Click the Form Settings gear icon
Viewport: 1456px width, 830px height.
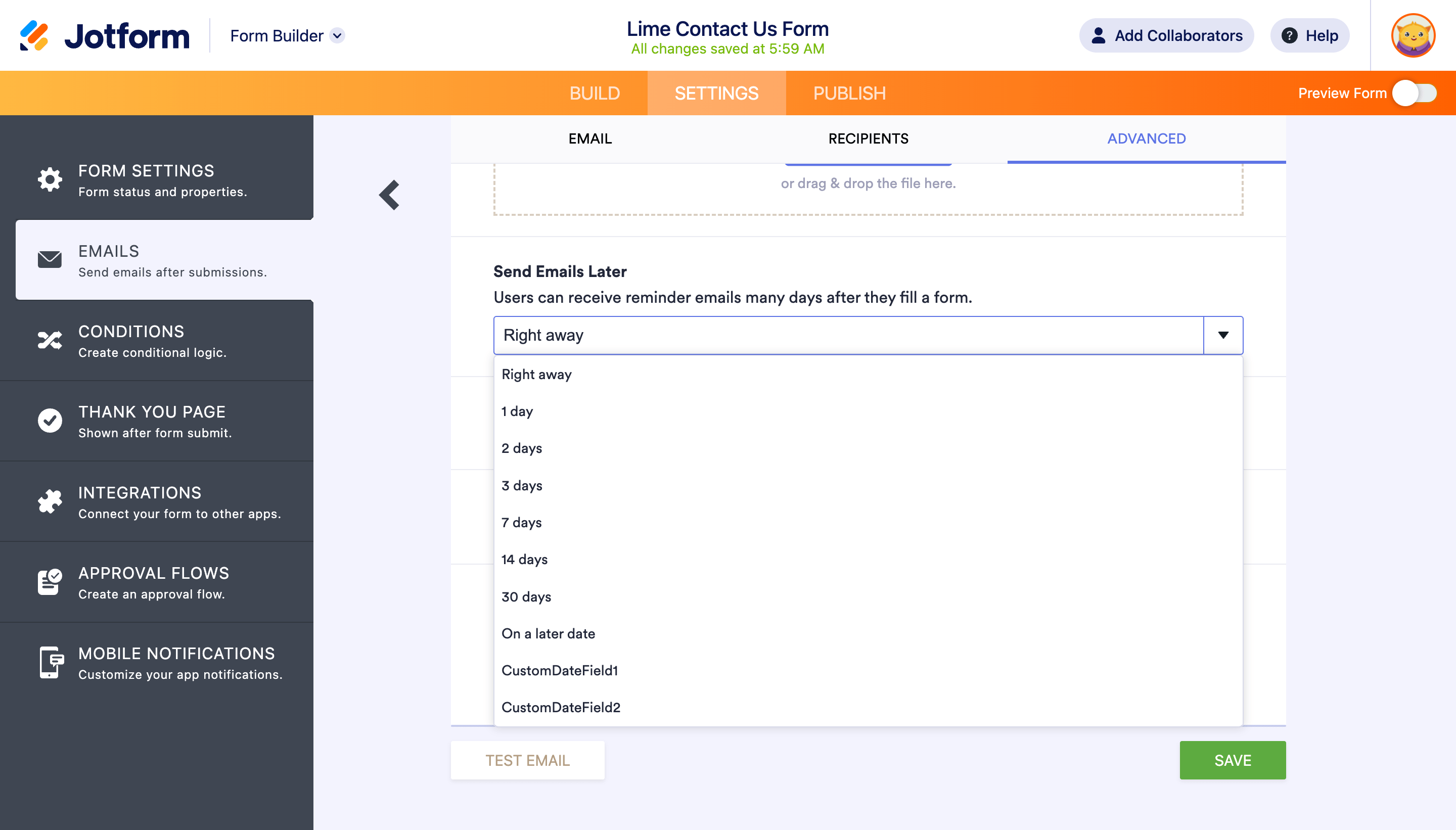[x=50, y=179]
